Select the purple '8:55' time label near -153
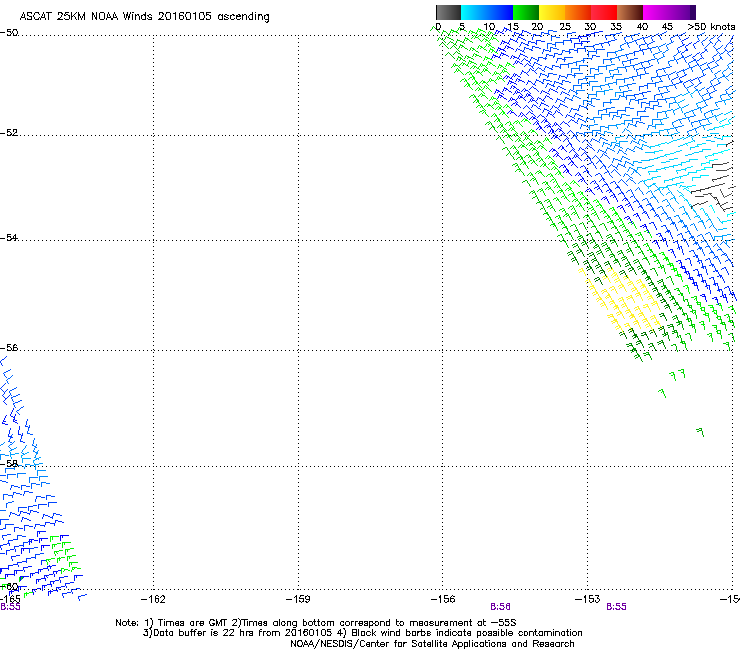 [x=616, y=607]
